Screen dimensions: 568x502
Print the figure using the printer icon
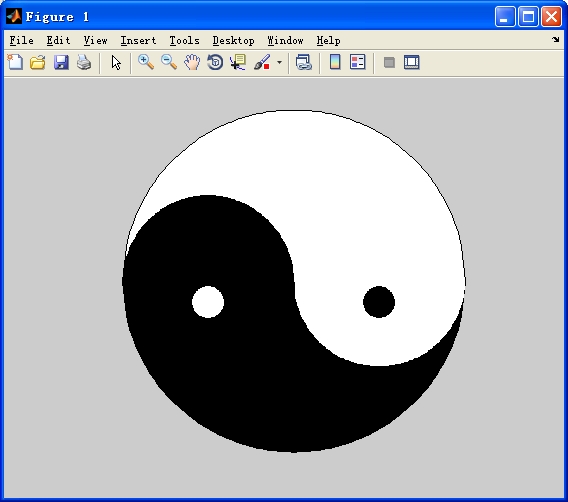tap(84, 62)
